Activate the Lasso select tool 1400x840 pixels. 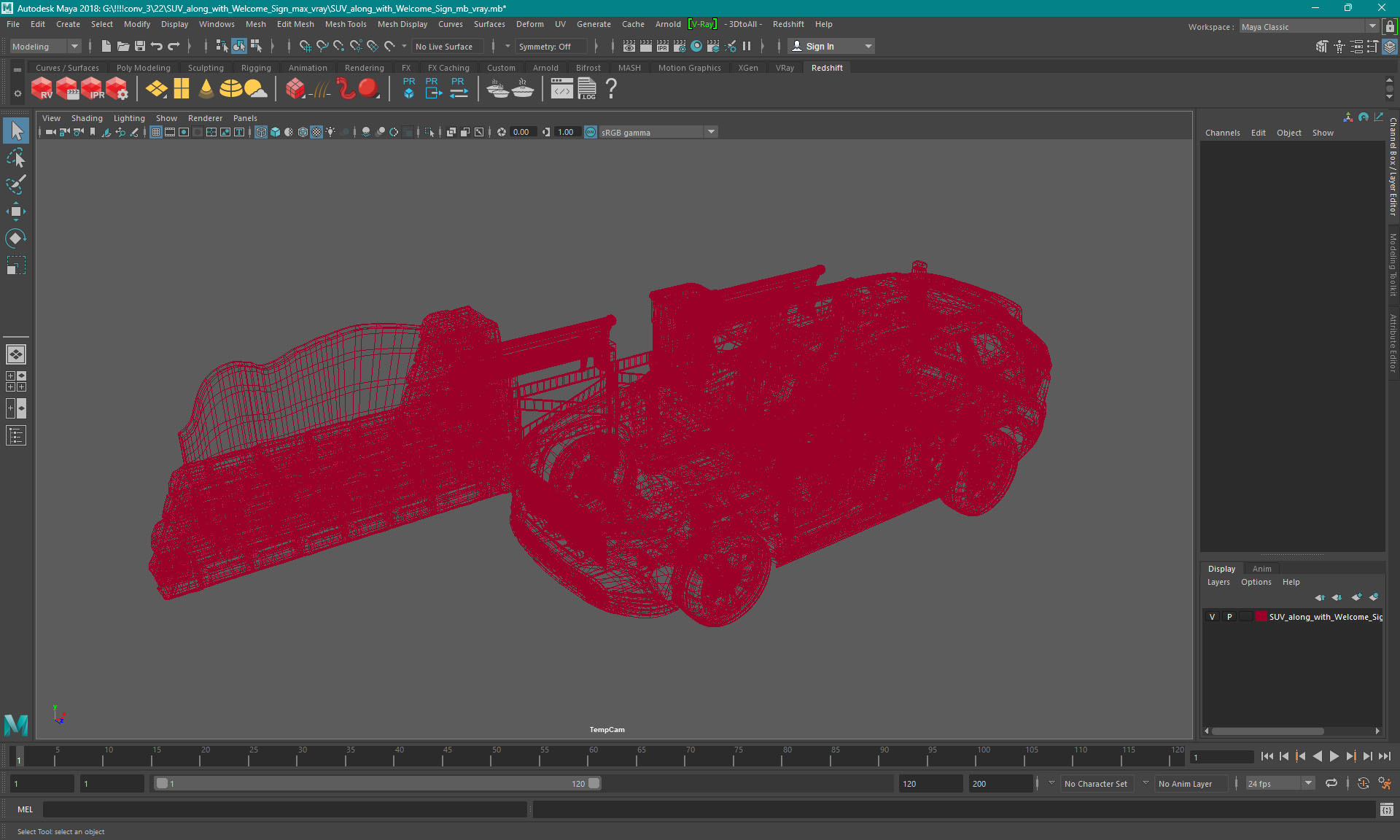(16, 157)
